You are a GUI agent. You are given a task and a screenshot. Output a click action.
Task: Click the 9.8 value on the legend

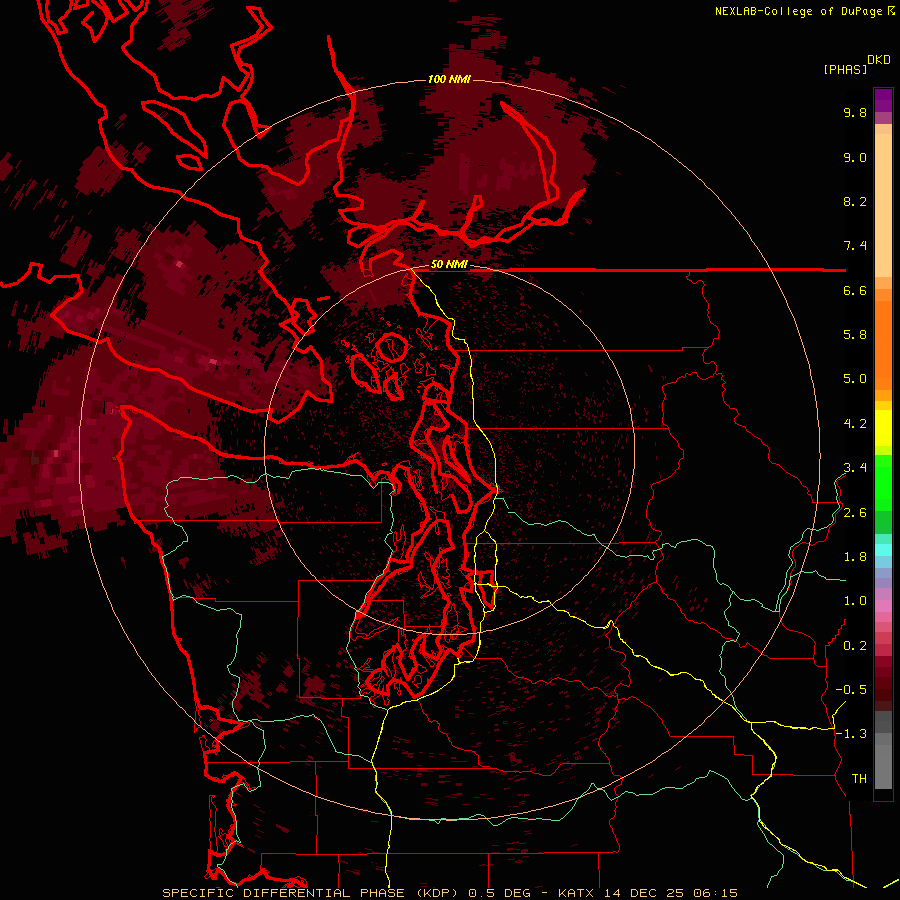pos(855,112)
